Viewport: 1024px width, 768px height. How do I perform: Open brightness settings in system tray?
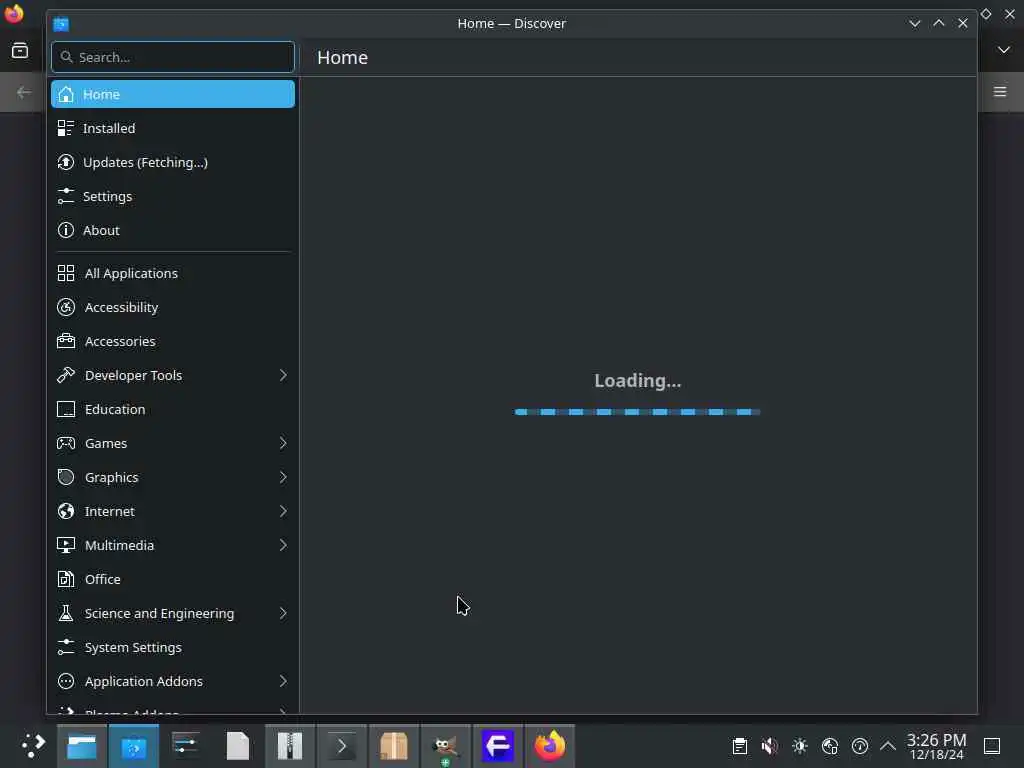799,746
